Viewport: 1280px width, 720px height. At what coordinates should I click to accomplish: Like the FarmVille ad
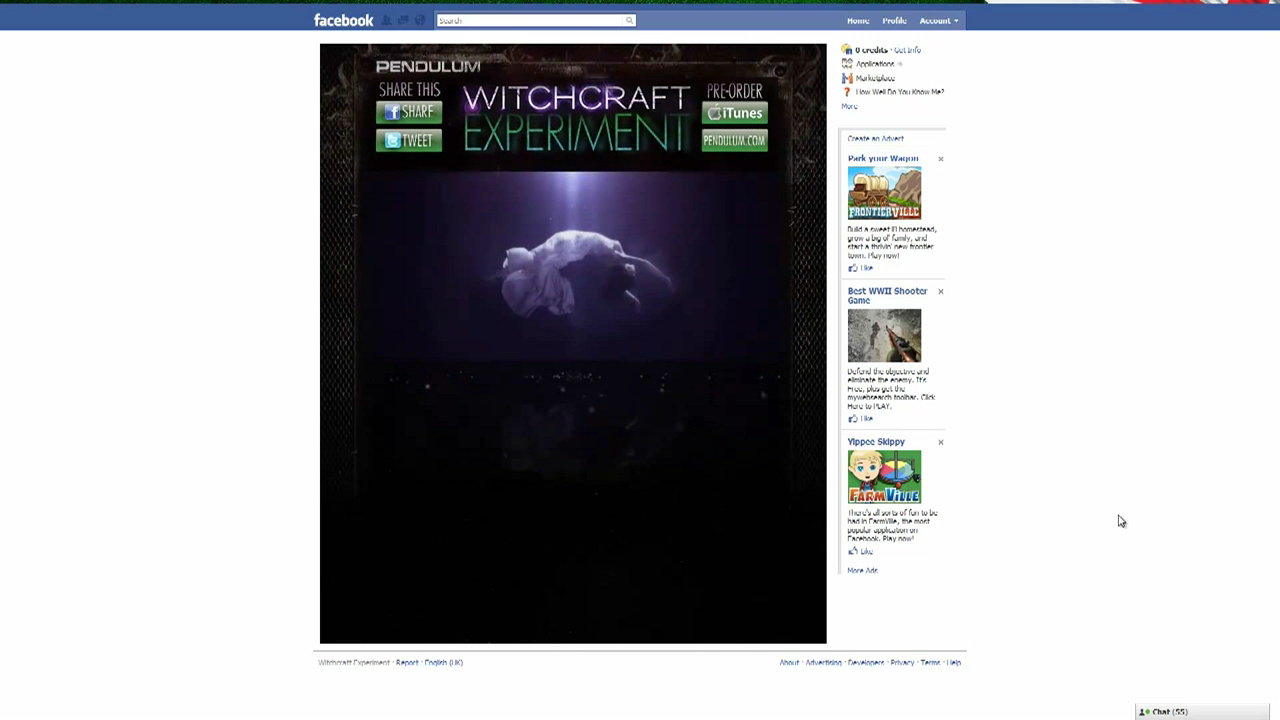tap(861, 552)
